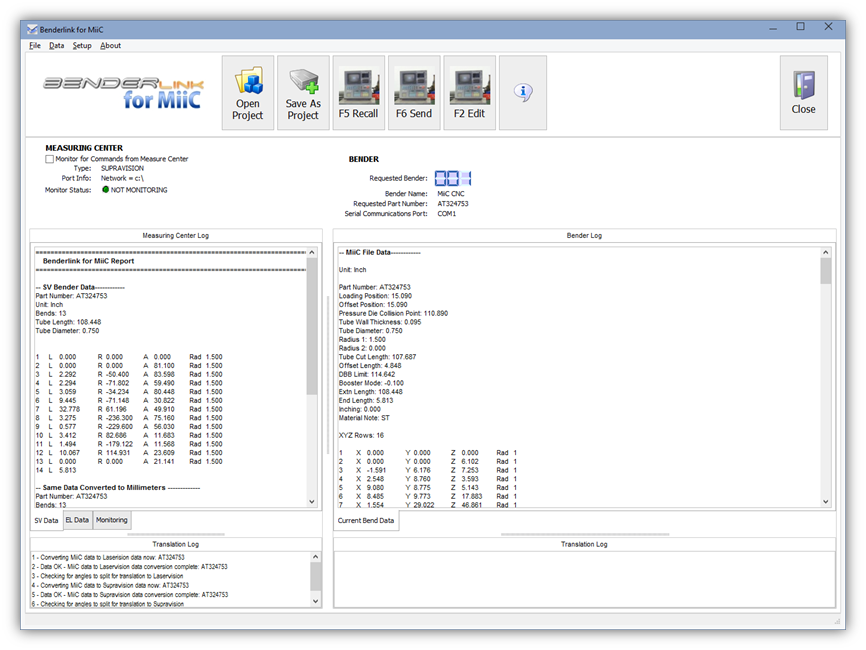Click the SV Data tab
Viewport: 866px width, 650px height.
(x=46, y=520)
